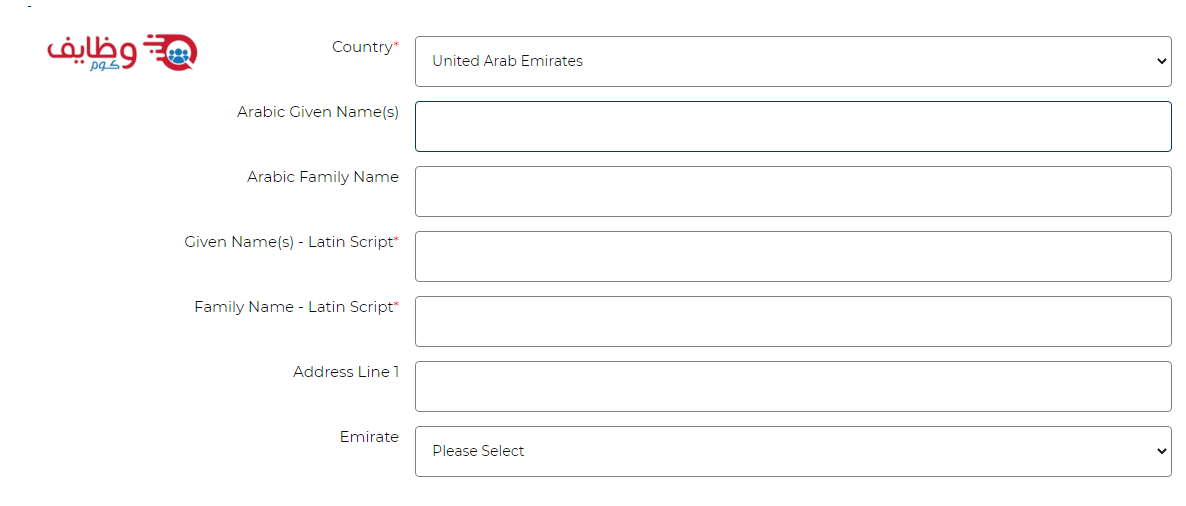The image size is (1186, 506).
Task: Open the Country dropdown
Action: coord(793,61)
